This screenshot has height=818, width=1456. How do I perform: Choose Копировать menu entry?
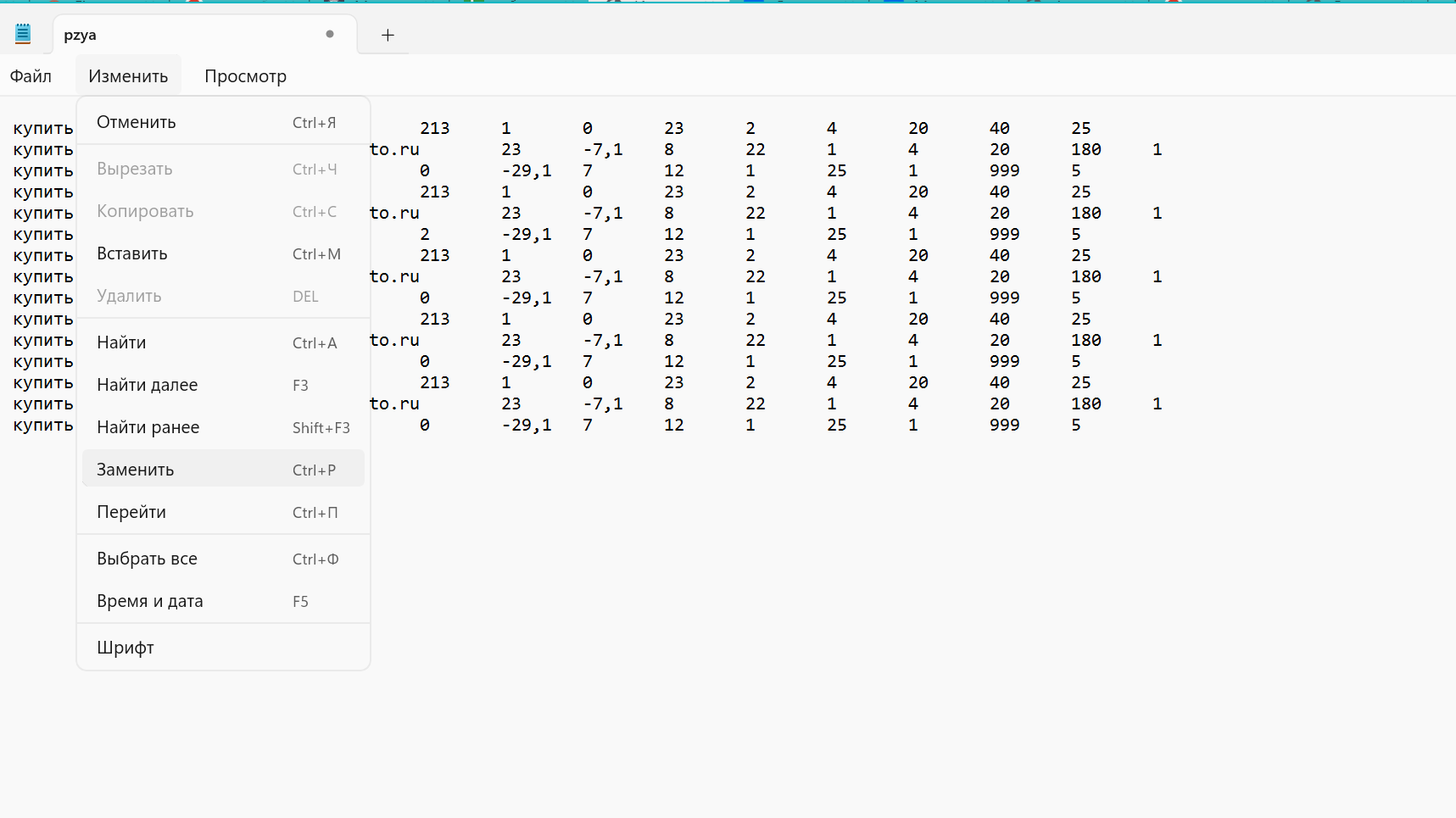pos(223,211)
